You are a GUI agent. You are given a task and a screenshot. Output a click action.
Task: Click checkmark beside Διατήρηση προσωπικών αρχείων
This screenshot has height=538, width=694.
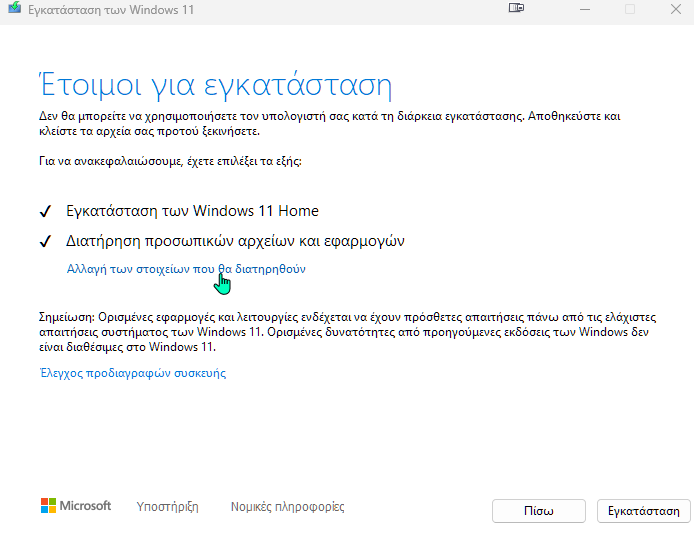45,242
